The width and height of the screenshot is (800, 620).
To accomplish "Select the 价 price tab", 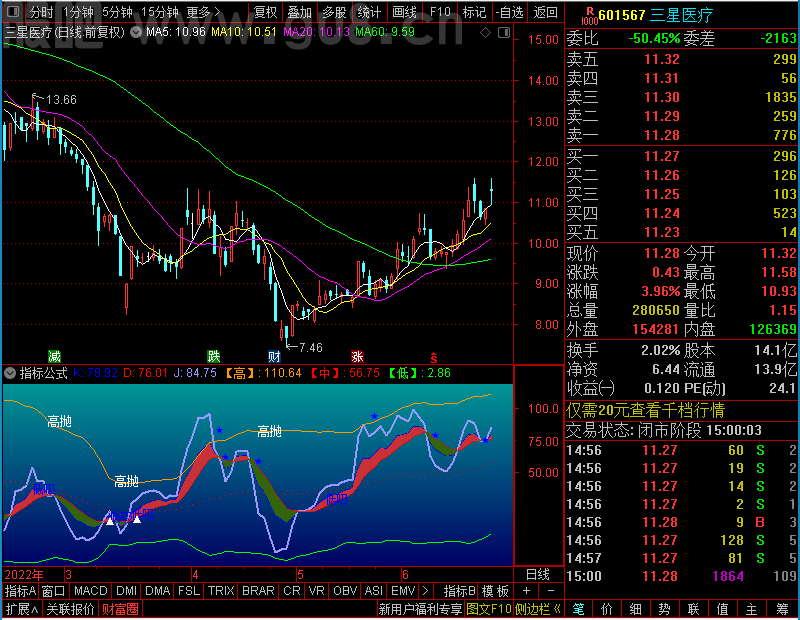I will click(607, 609).
